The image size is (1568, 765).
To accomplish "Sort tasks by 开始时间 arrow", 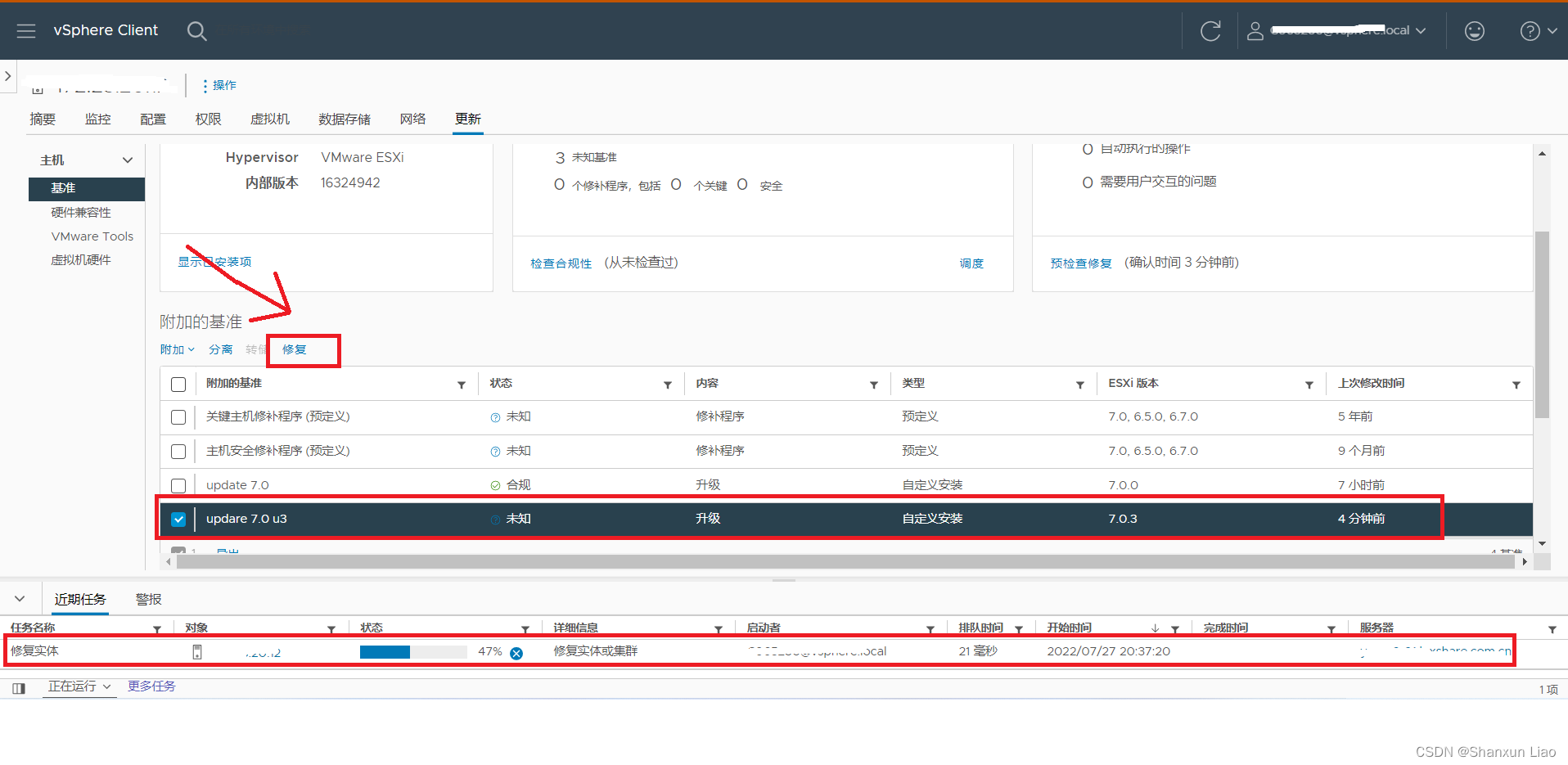I will 1155,628.
